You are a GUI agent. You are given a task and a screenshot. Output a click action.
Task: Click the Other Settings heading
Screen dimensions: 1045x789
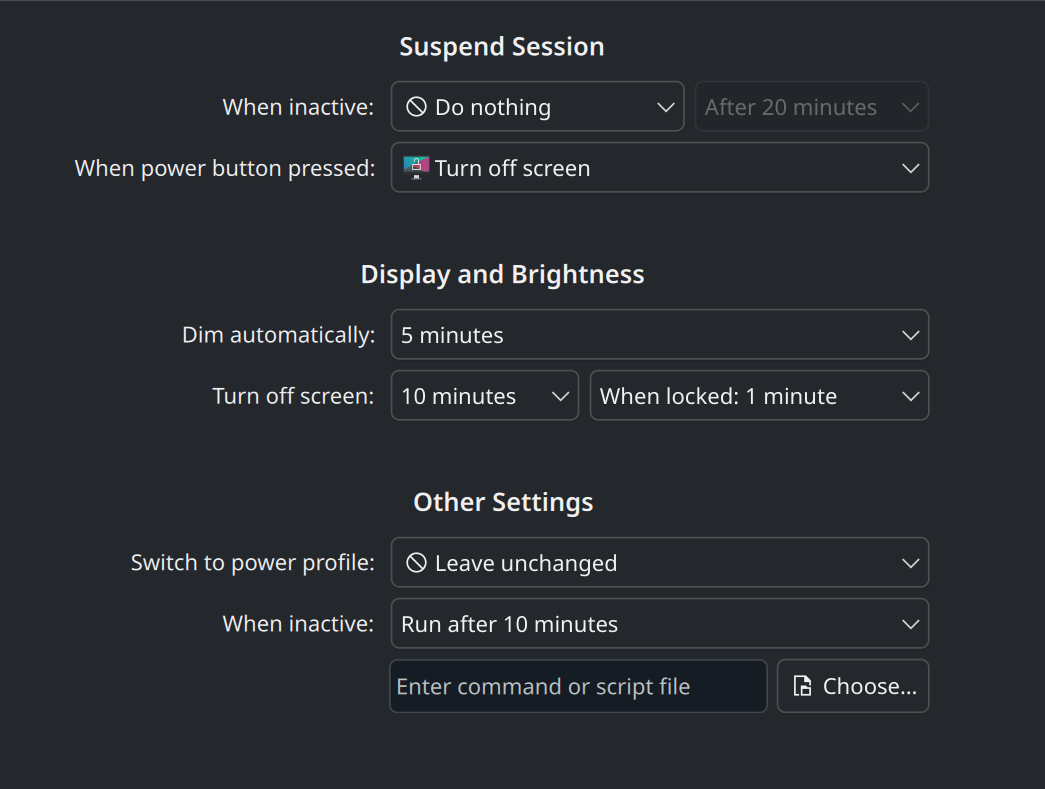503,502
